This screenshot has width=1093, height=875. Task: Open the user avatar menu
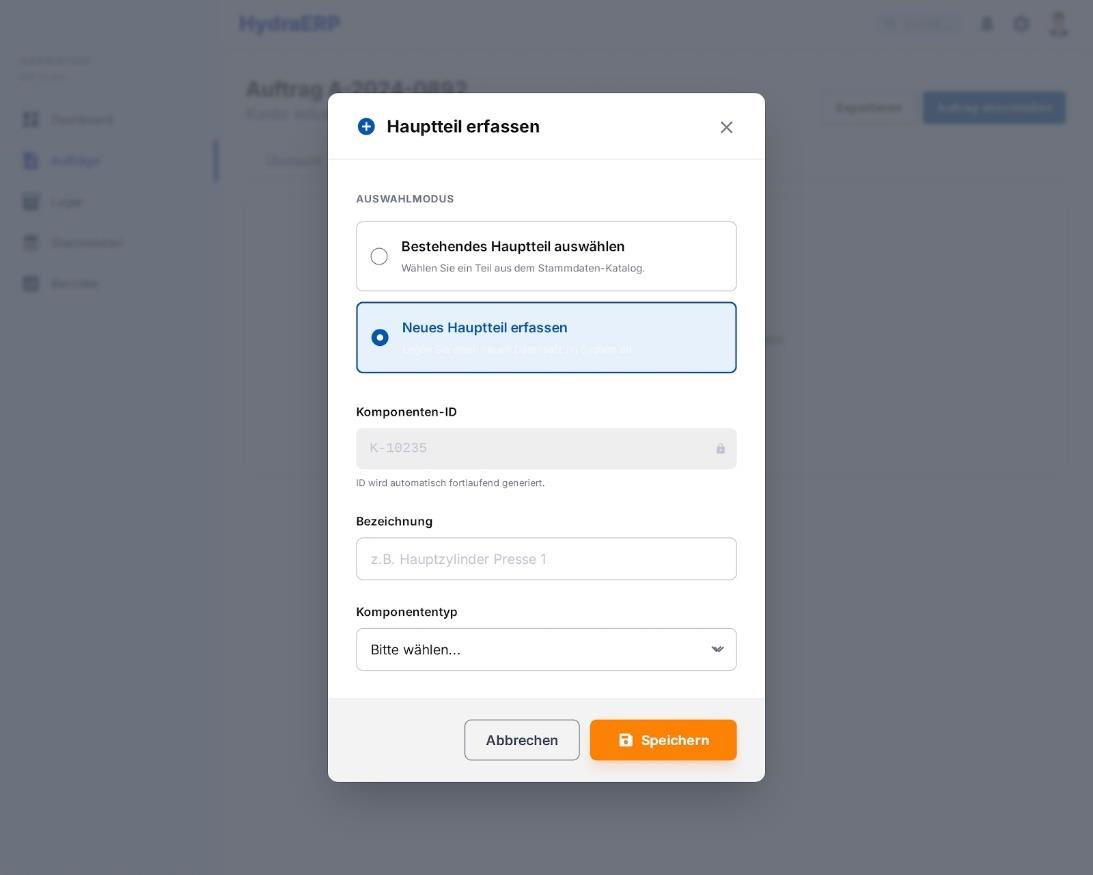pos(1058,24)
